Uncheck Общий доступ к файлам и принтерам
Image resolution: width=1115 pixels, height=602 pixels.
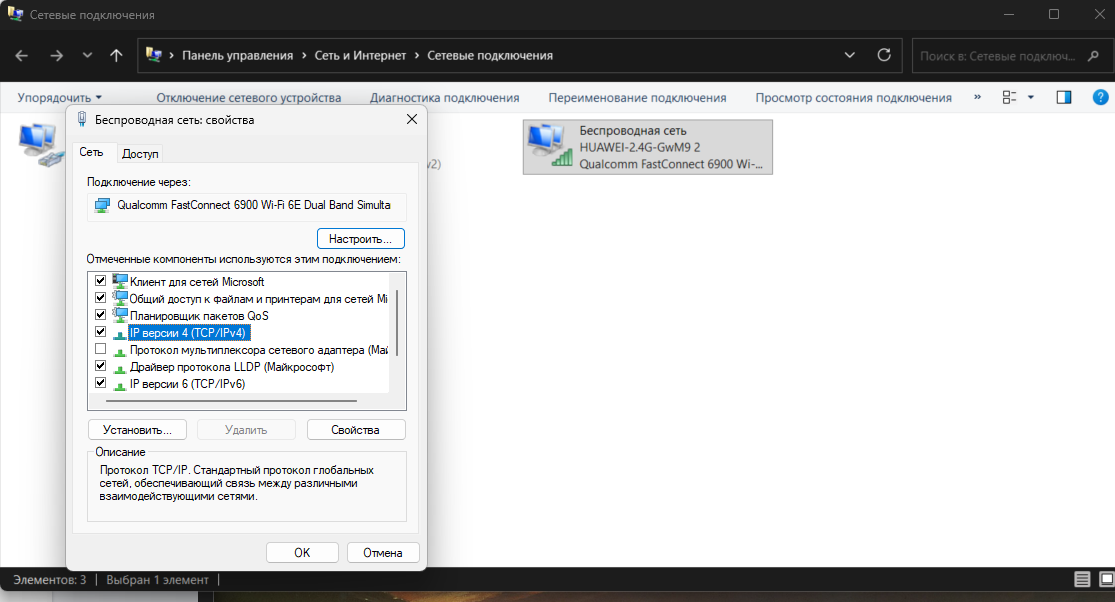pos(100,298)
